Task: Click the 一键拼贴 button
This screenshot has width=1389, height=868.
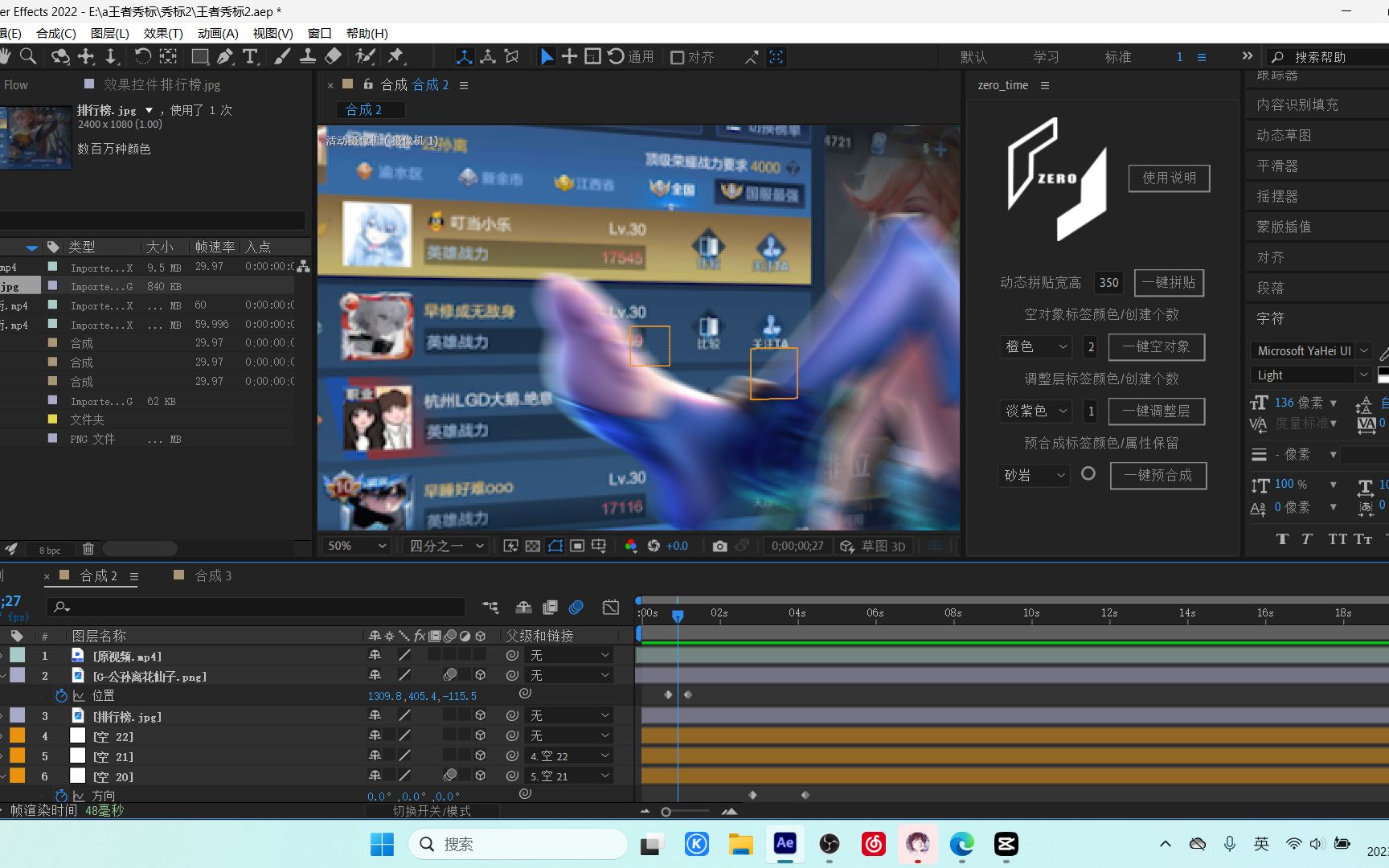Action: [x=1169, y=282]
